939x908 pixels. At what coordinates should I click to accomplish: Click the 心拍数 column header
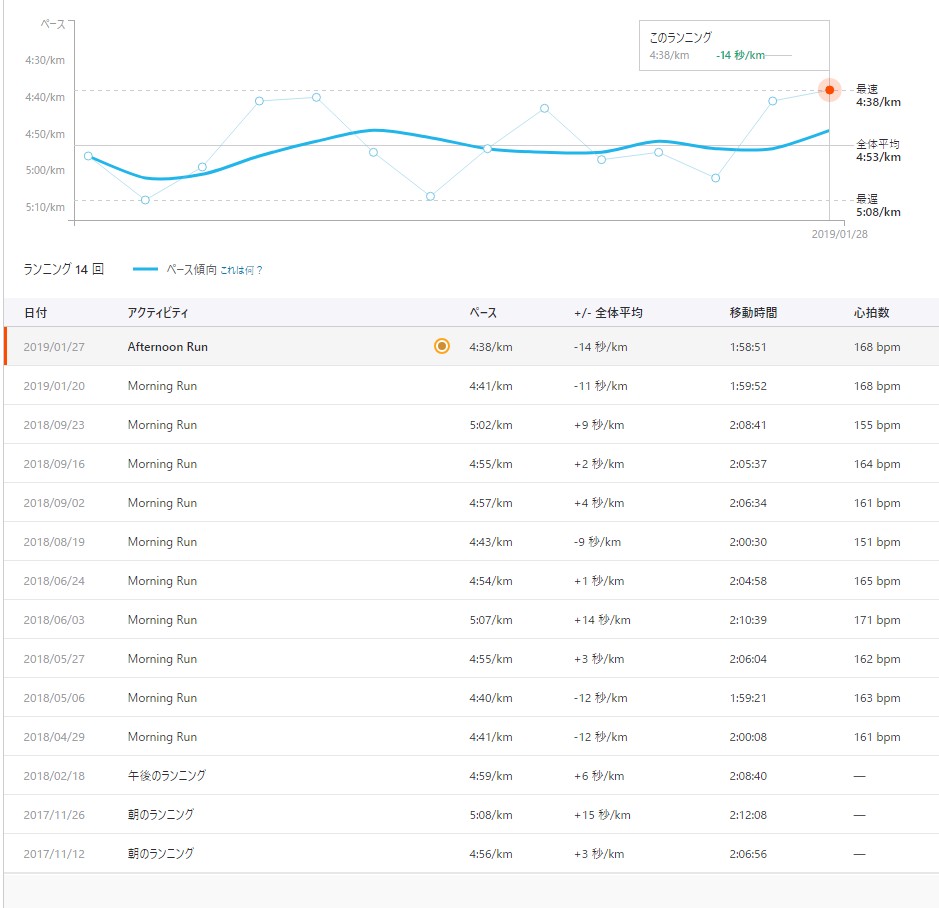(871, 313)
